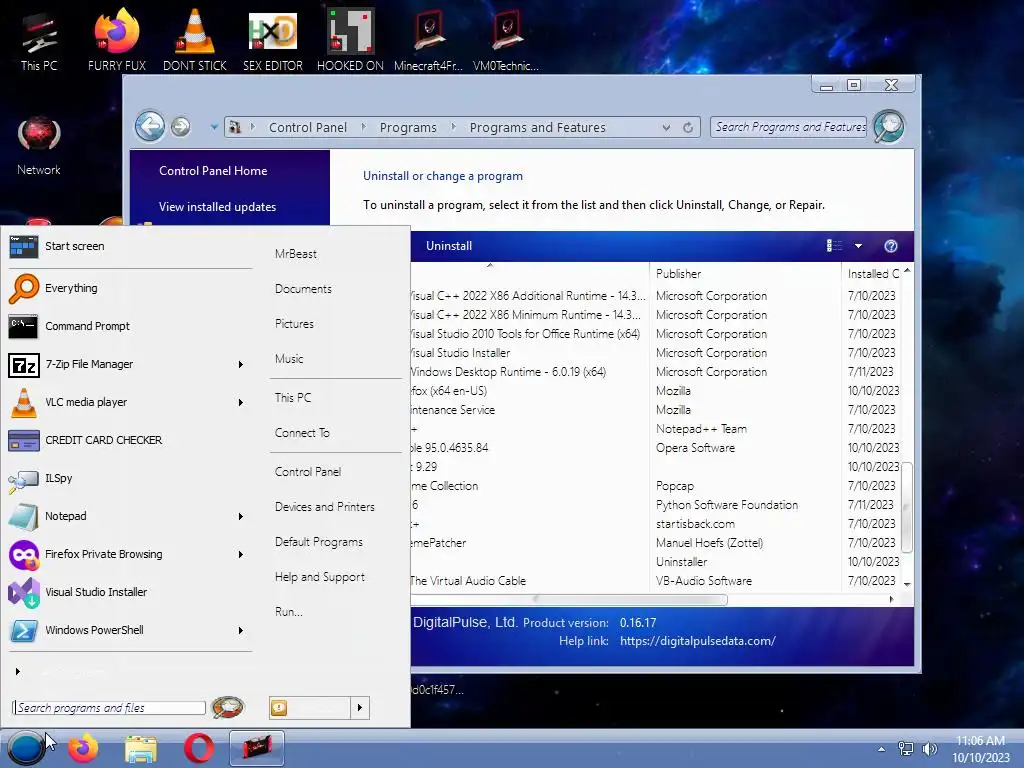Launch Visual Studio Installer
Image resolution: width=1024 pixels, height=768 pixels.
[129, 592]
